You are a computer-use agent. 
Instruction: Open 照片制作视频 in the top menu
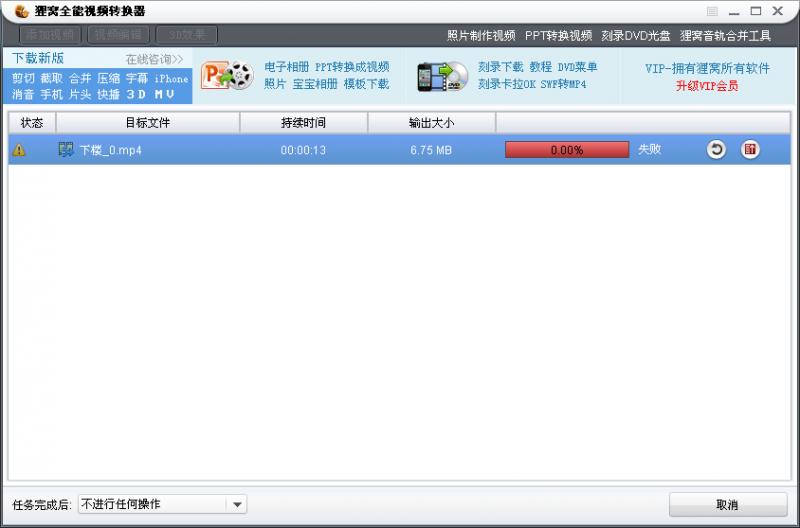click(481, 36)
